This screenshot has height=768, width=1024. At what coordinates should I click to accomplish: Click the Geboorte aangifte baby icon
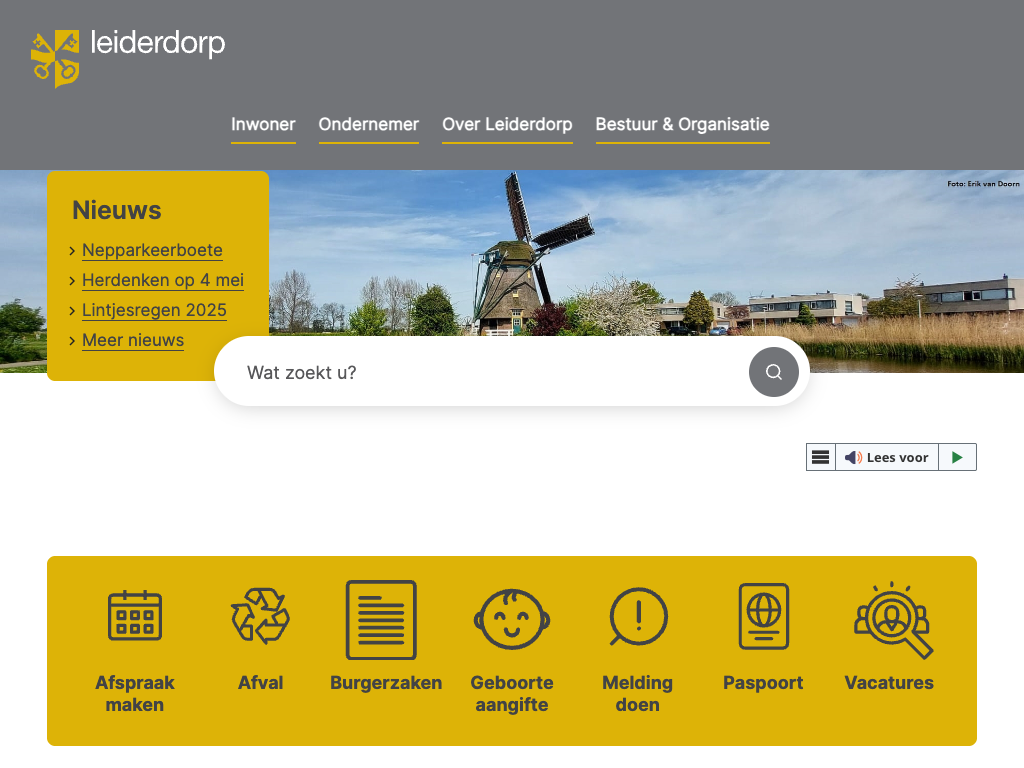click(x=511, y=620)
